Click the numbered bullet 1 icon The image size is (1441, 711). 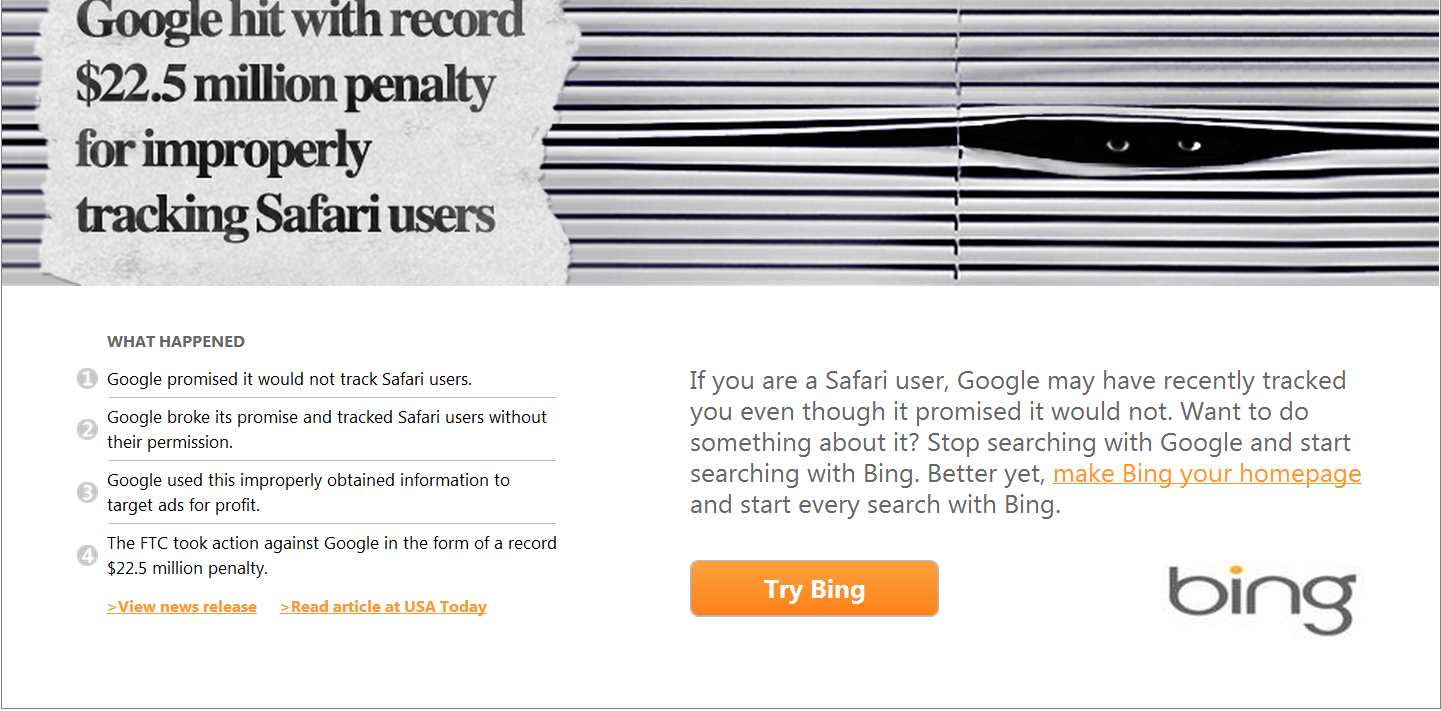click(87, 379)
